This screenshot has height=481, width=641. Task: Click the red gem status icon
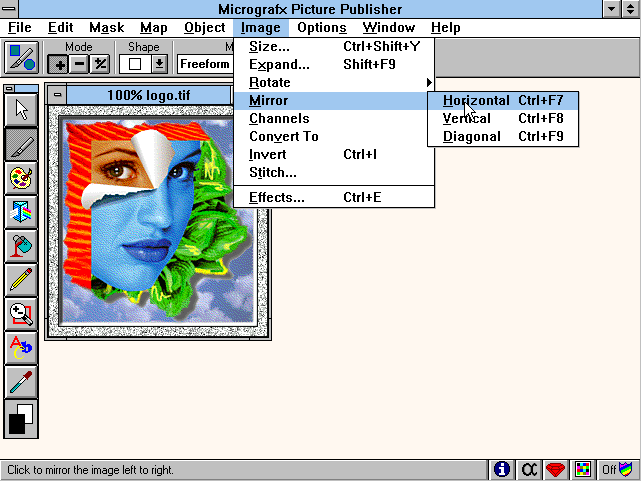[556, 470]
